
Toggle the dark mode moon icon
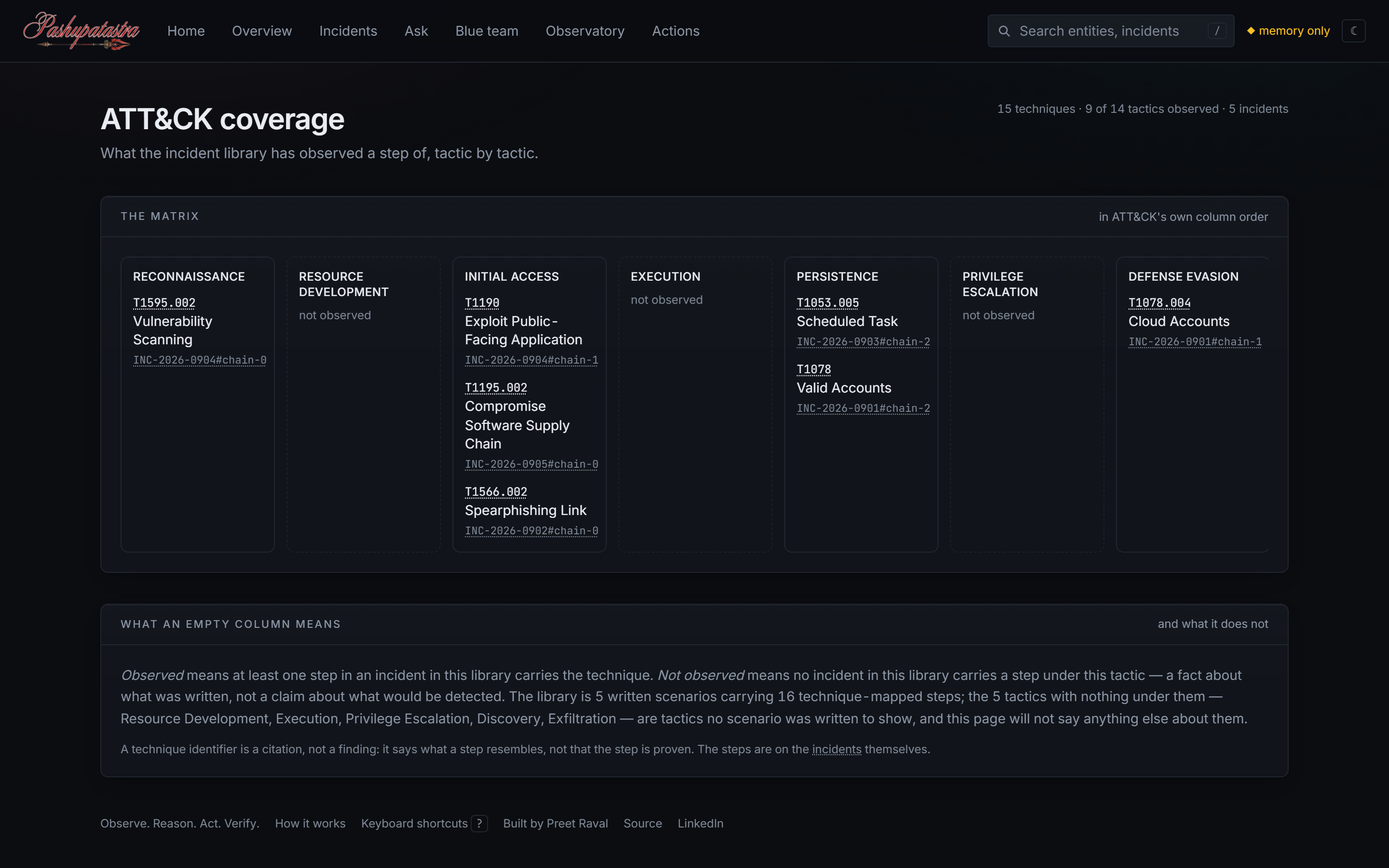(1353, 31)
